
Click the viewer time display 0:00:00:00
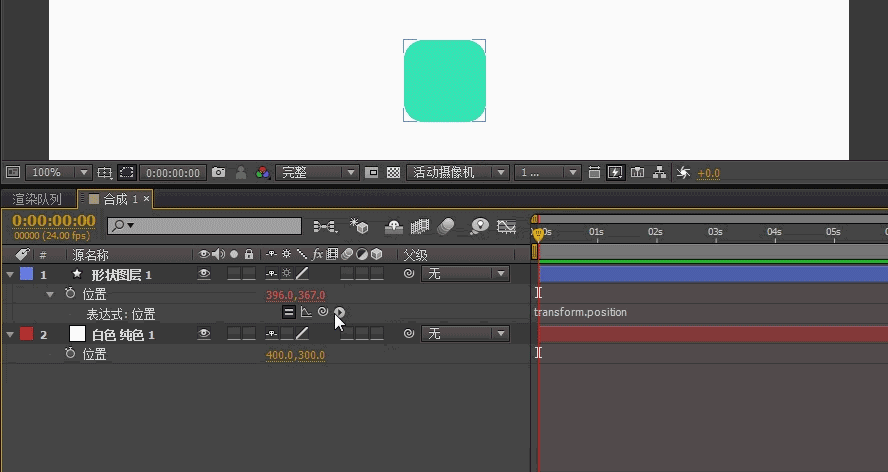coord(173,173)
